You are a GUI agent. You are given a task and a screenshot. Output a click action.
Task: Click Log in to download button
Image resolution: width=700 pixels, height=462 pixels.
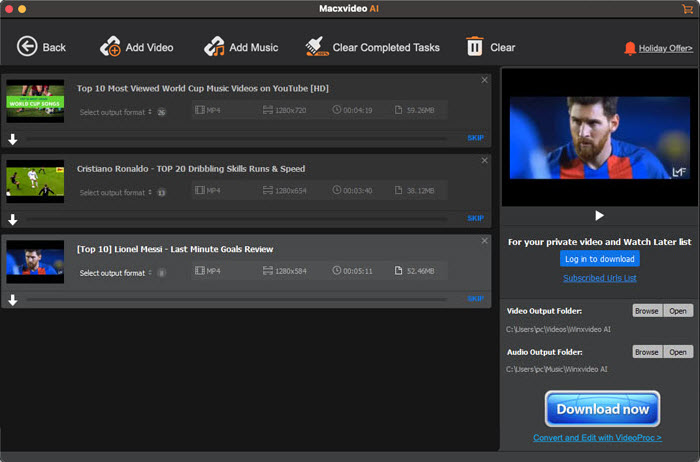click(x=600, y=258)
